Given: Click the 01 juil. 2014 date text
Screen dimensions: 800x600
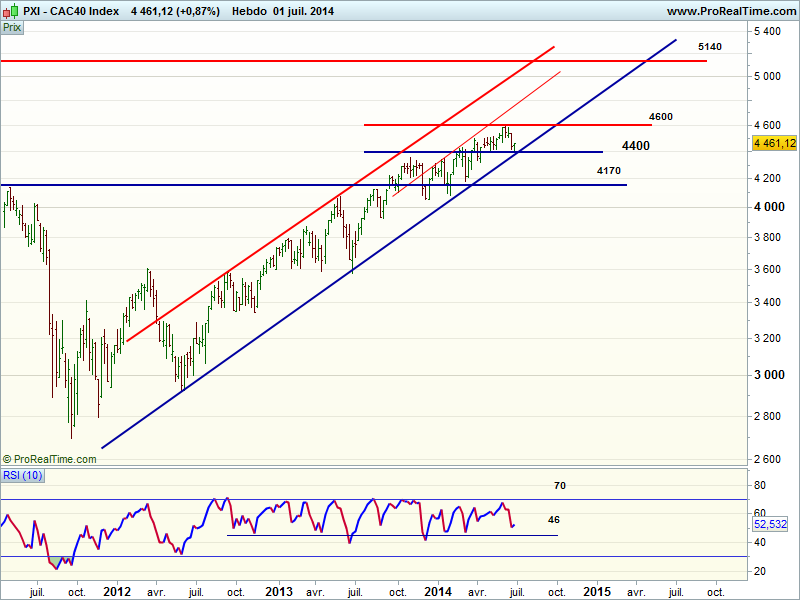Looking at the screenshot, I should pyautogui.click(x=302, y=12).
